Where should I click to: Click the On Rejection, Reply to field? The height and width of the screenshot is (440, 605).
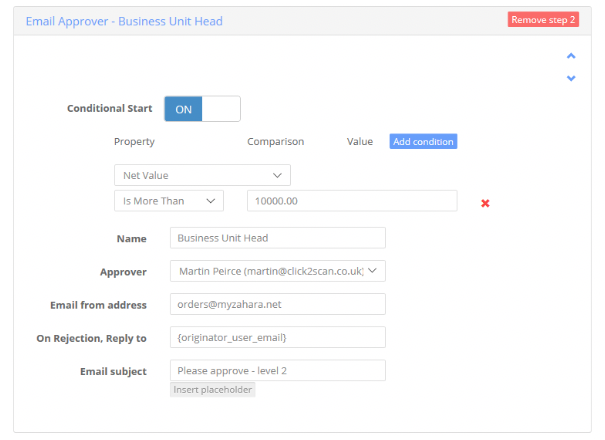278,337
